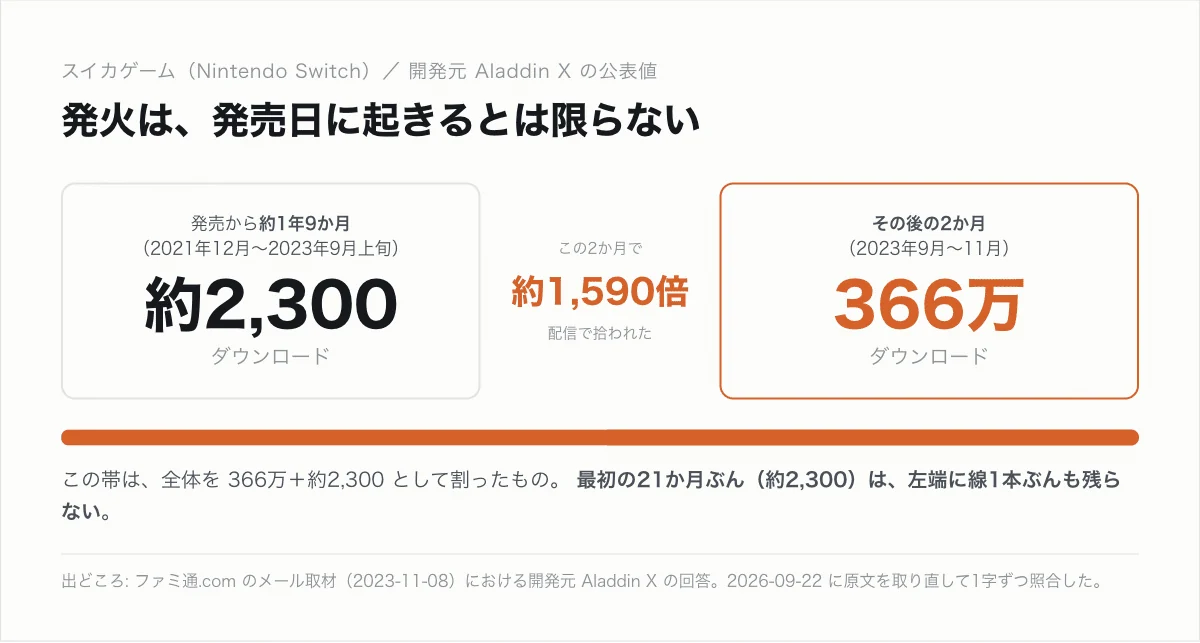The image size is (1200, 643).
Task: Click the left end of the orange bar
Action: (65, 437)
